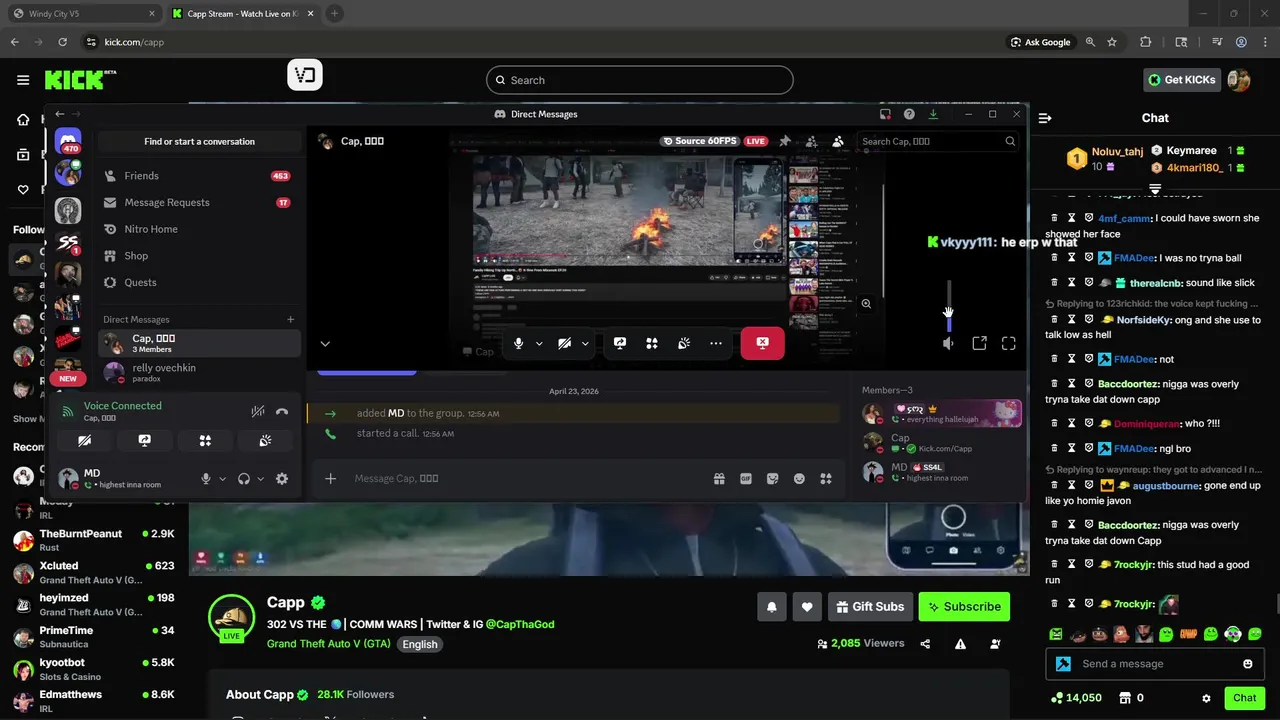This screenshot has width=1280, height=720.
Task: Send a gift in message box
Action: coord(719,479)
